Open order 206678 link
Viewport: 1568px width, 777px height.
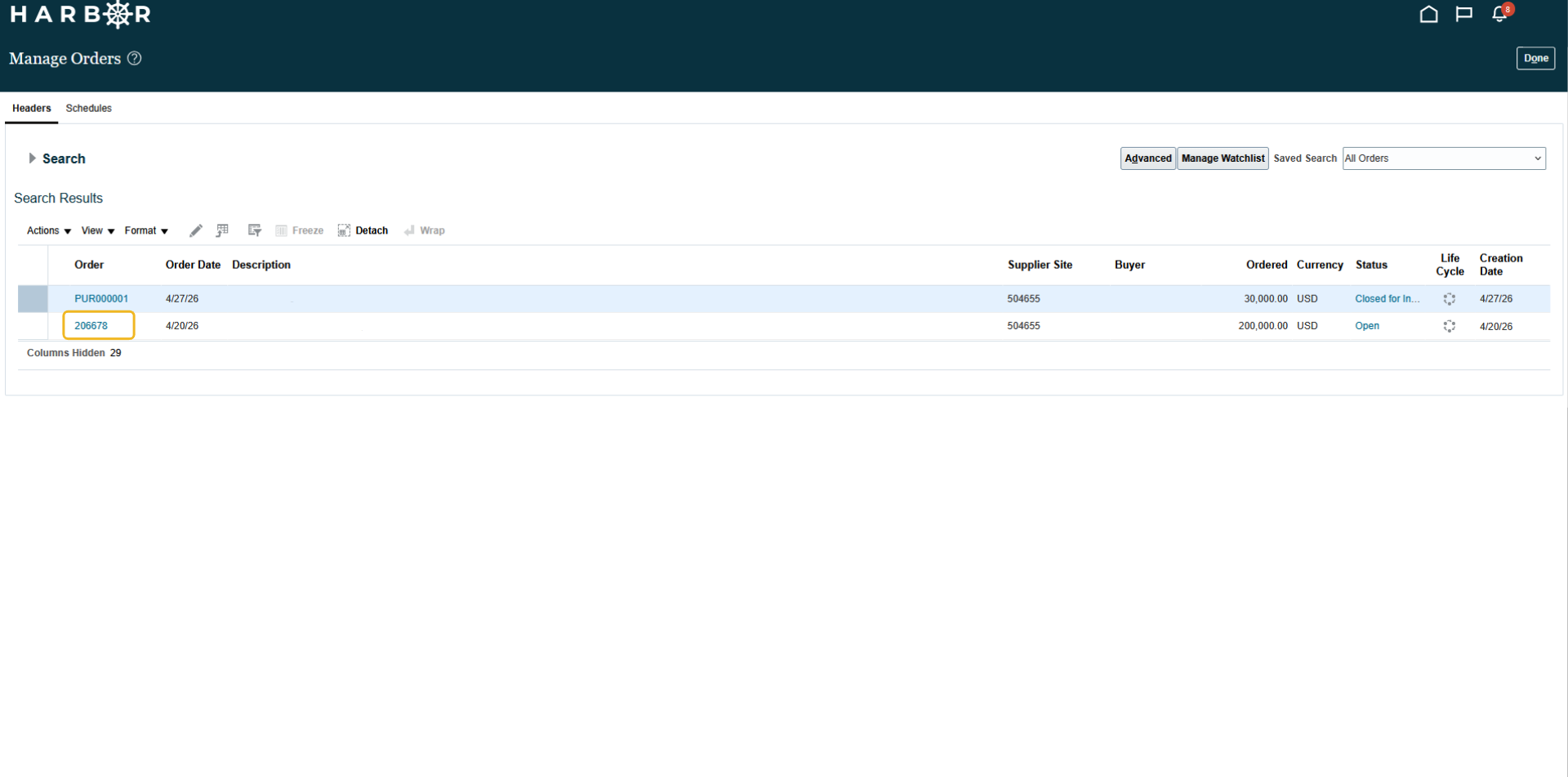(x=91, y=326)
